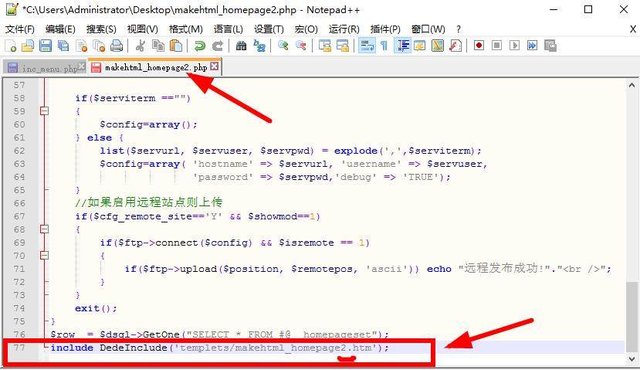Click line number 62 in the margin
The height and width of the screenshot is (370, 640).
pyautogui.click(x=19, y=151)
